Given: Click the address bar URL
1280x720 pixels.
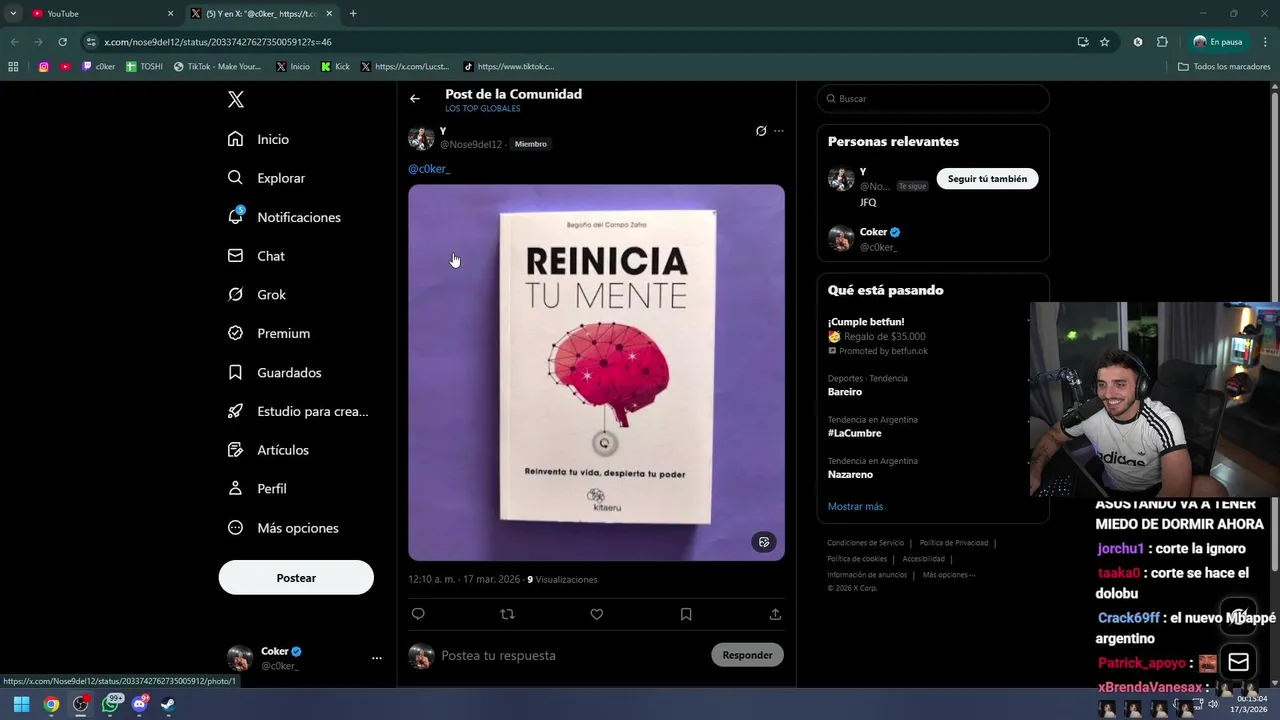Looking at the screenshot, I should pos(217,42).
